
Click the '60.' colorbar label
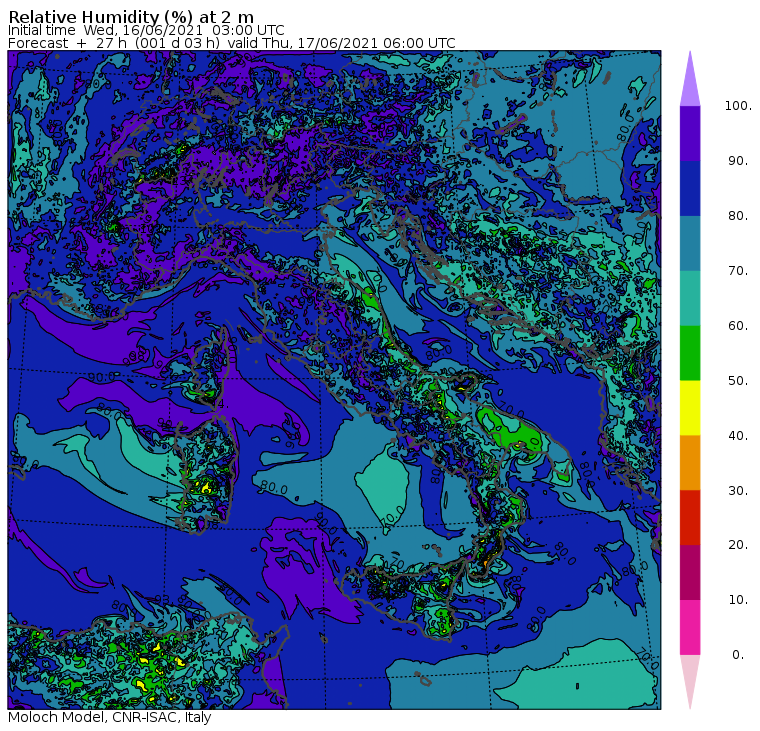pos(738,326)
